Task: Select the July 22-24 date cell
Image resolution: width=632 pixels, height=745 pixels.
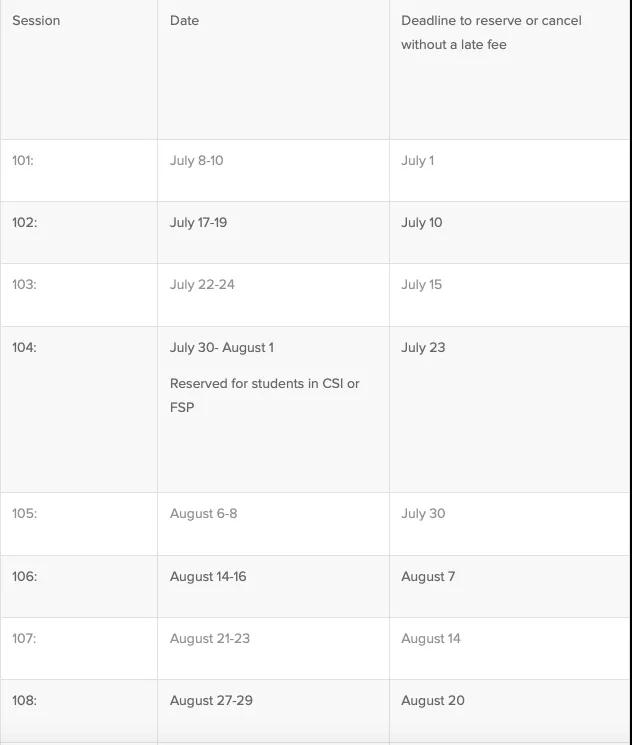Action: [202, 285]
